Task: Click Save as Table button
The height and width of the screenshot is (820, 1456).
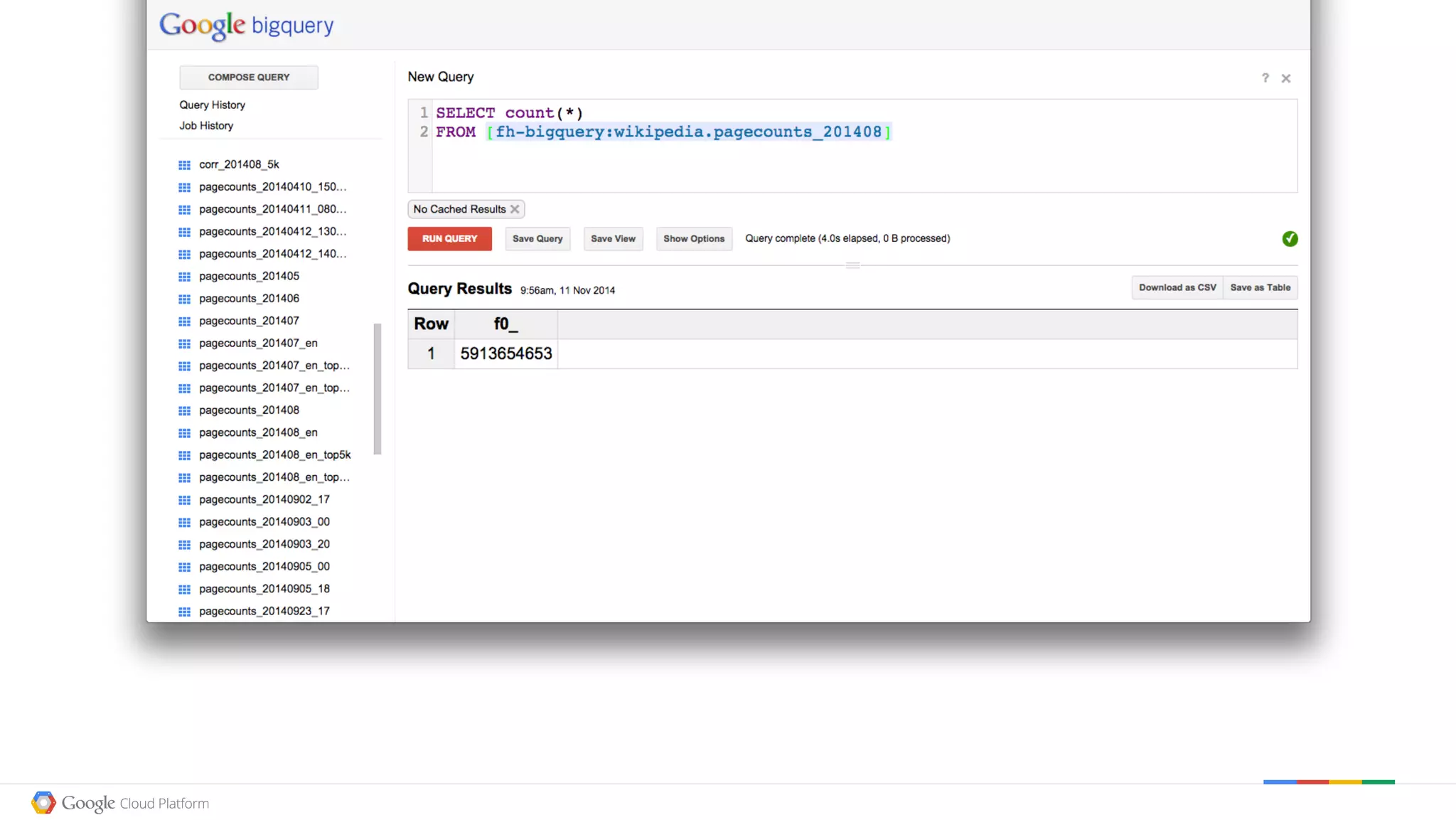Action: pos(1260,287)
